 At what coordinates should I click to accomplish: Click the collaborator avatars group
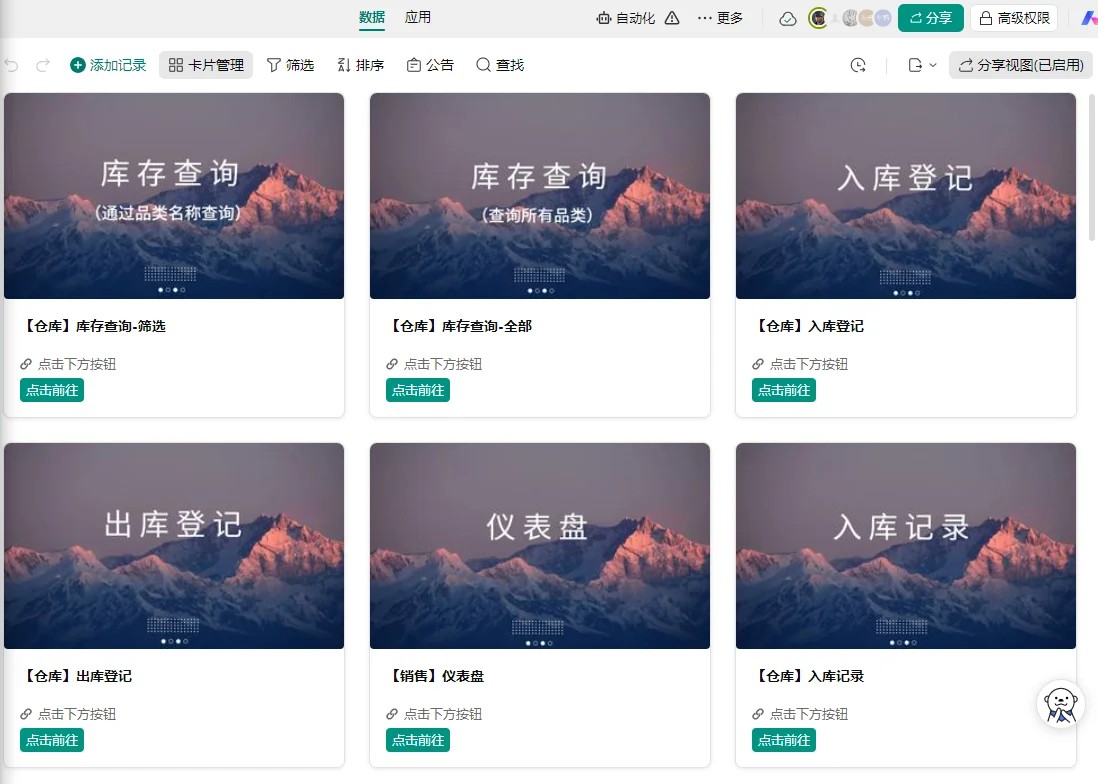coord(867,18)
